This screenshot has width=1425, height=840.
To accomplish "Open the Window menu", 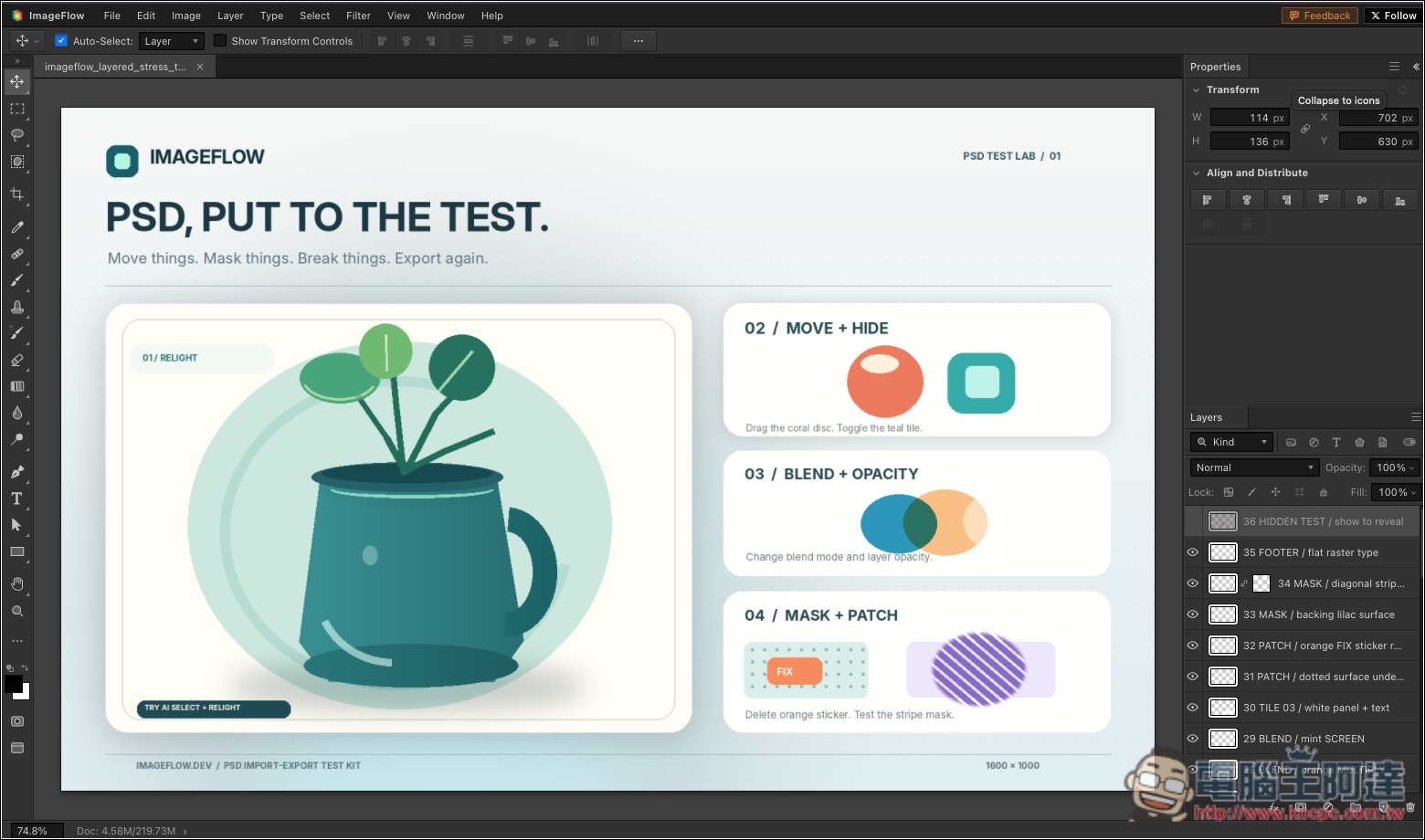I will coord(446,16).
